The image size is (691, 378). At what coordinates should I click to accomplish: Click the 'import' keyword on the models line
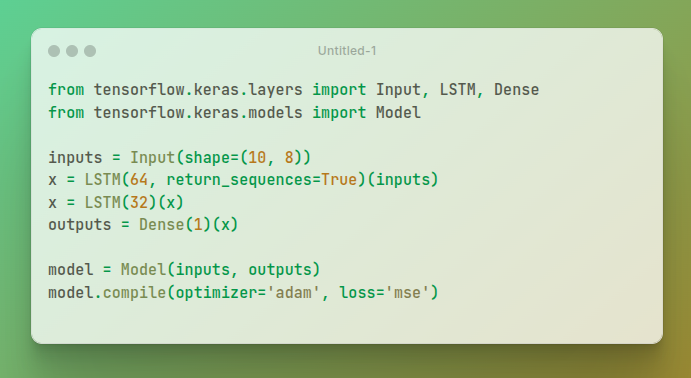pyautogui.click(x=339, y=113)
